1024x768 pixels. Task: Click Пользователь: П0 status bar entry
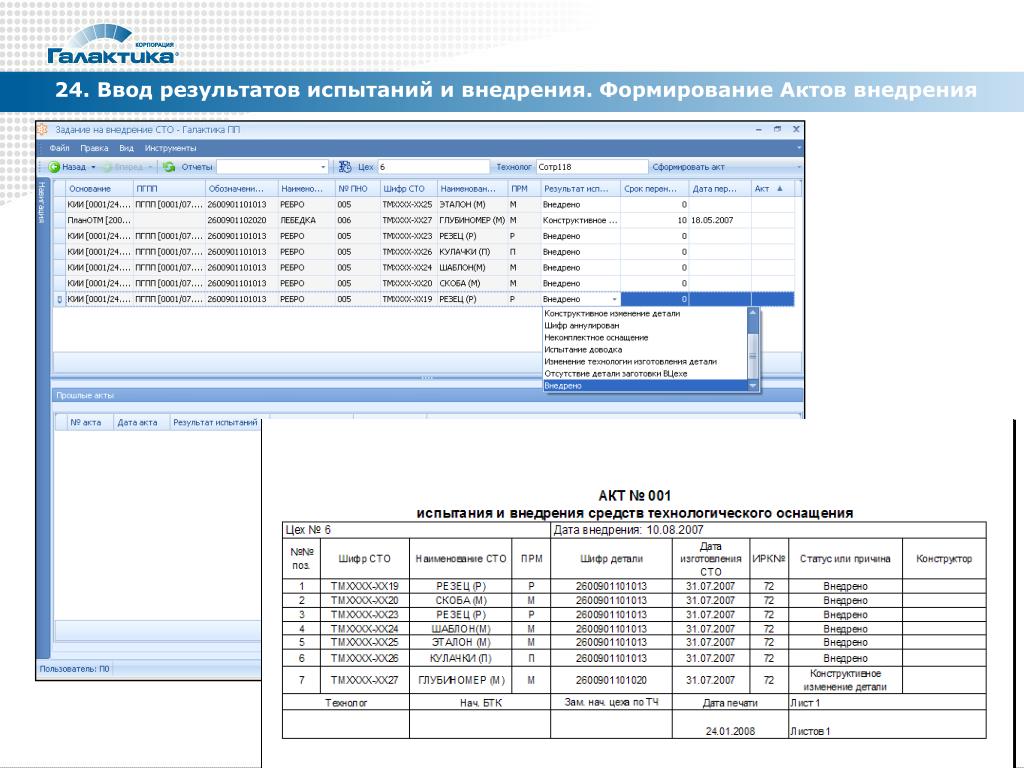click(x=74, y=669)
